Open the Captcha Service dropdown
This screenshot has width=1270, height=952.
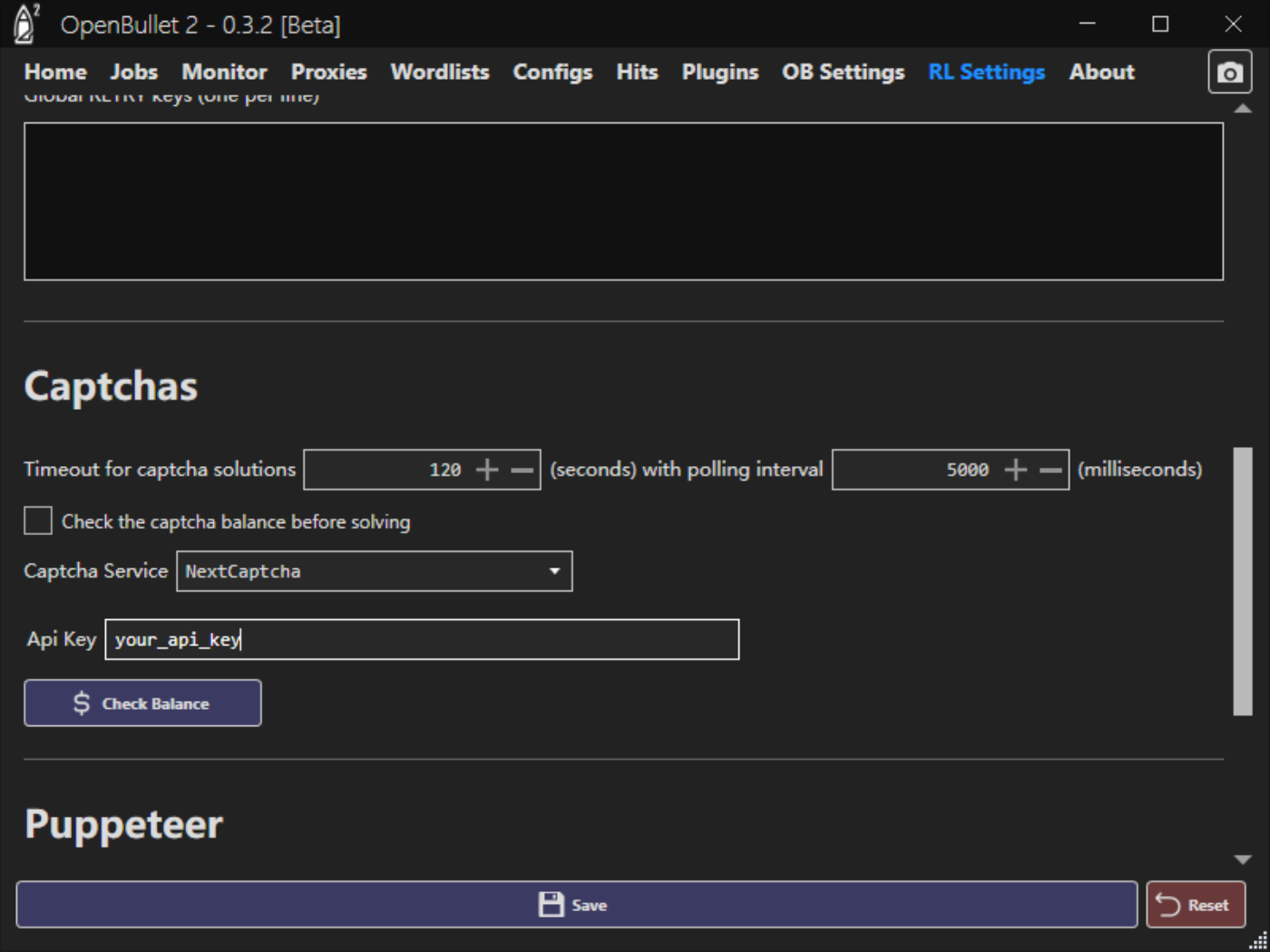click(x=554, y=571)
